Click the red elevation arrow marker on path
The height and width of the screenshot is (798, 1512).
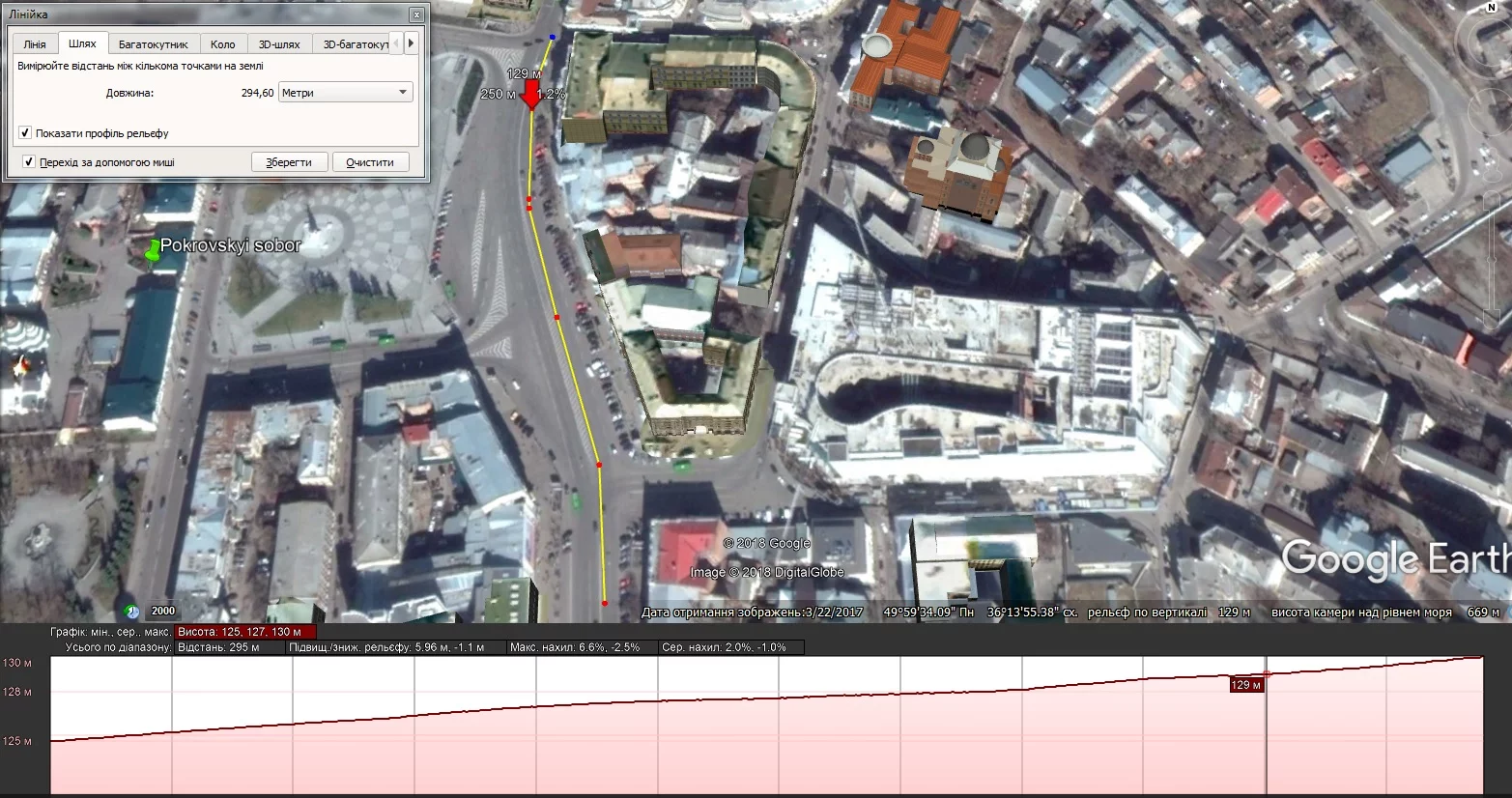(530, 96)
